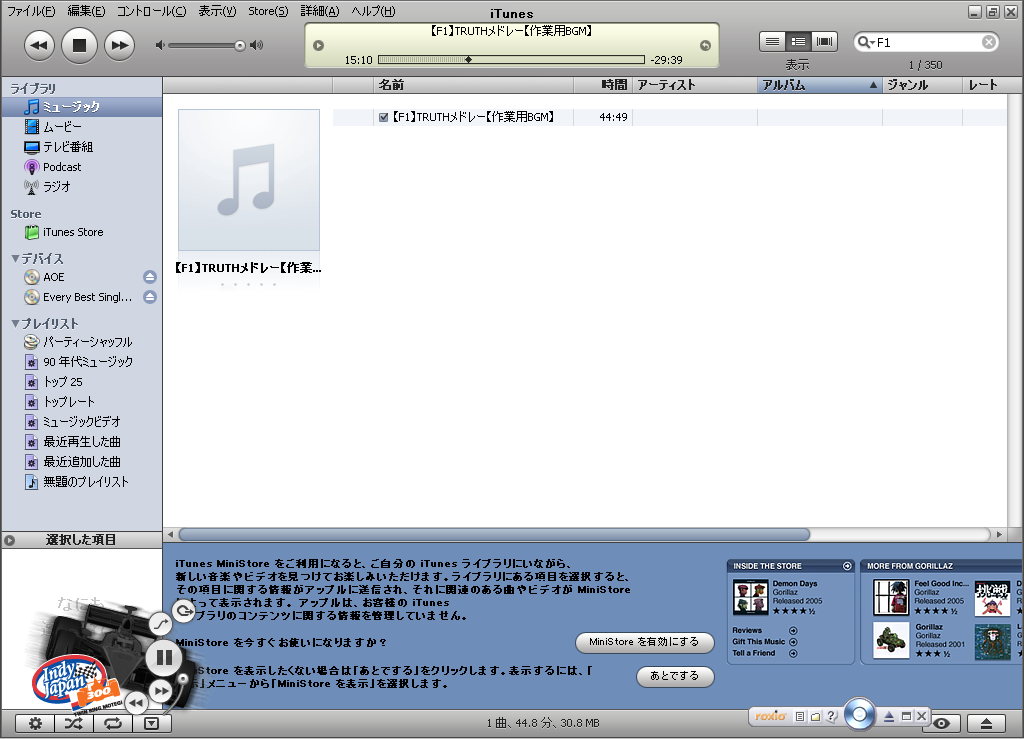This screenshot has width=1024, height=739.
Task: Click the max volume speaker icon
Action: [x=257, y=45]
